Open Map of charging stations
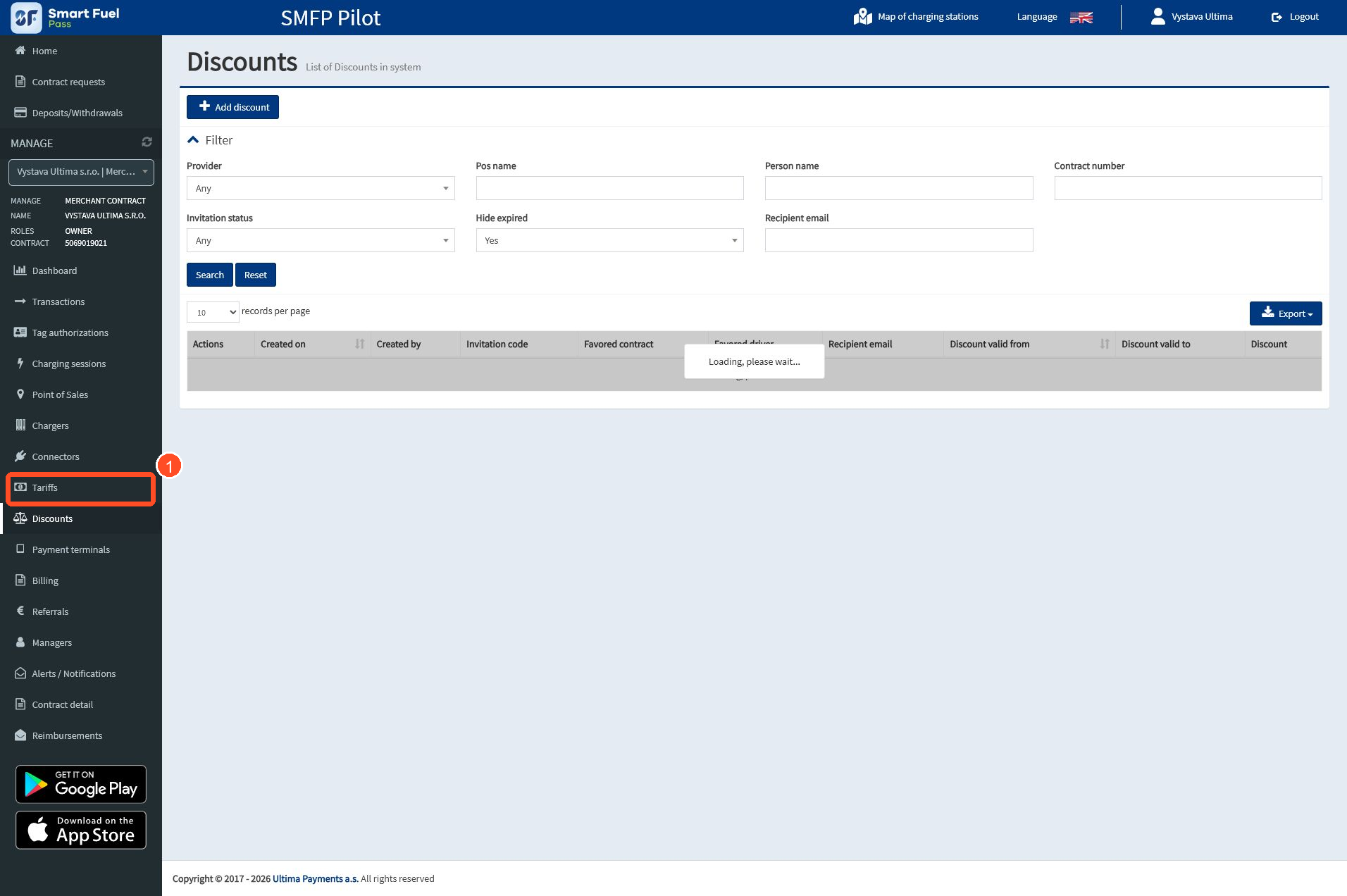This screenshot has height=896, width=1347. click(916, 17)
